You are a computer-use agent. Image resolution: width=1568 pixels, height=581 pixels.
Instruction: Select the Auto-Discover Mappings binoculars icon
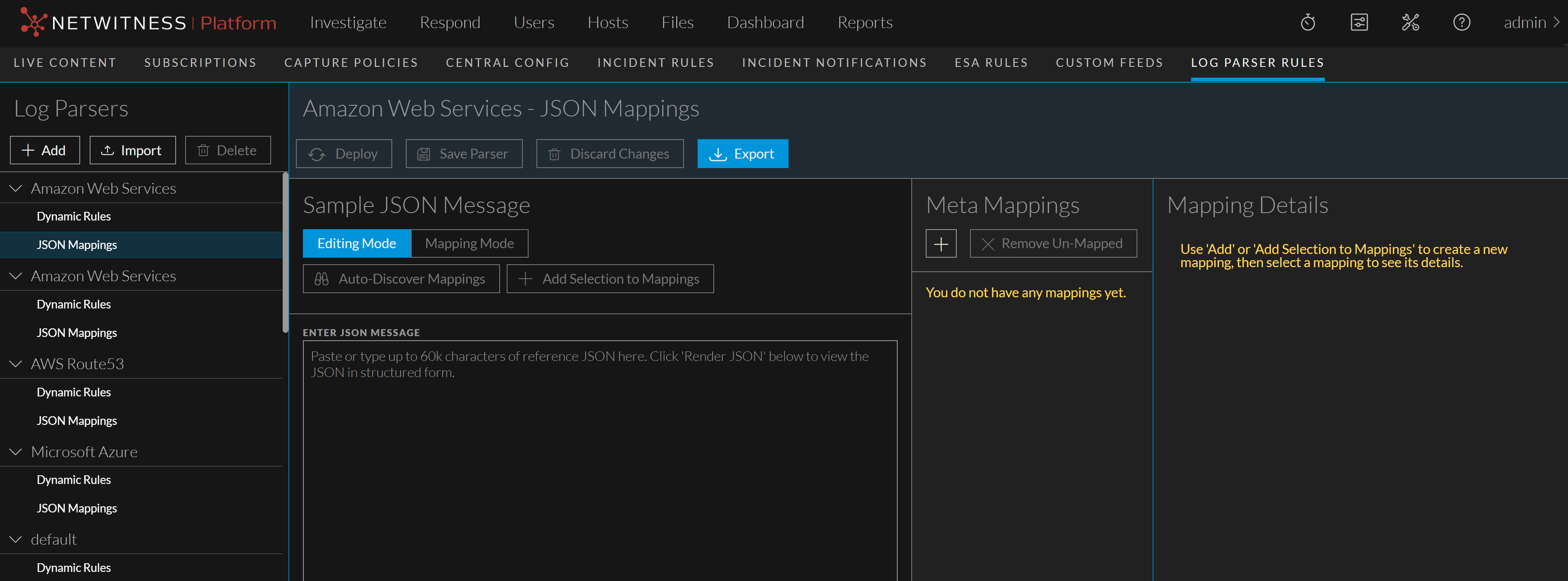[322, 279]
